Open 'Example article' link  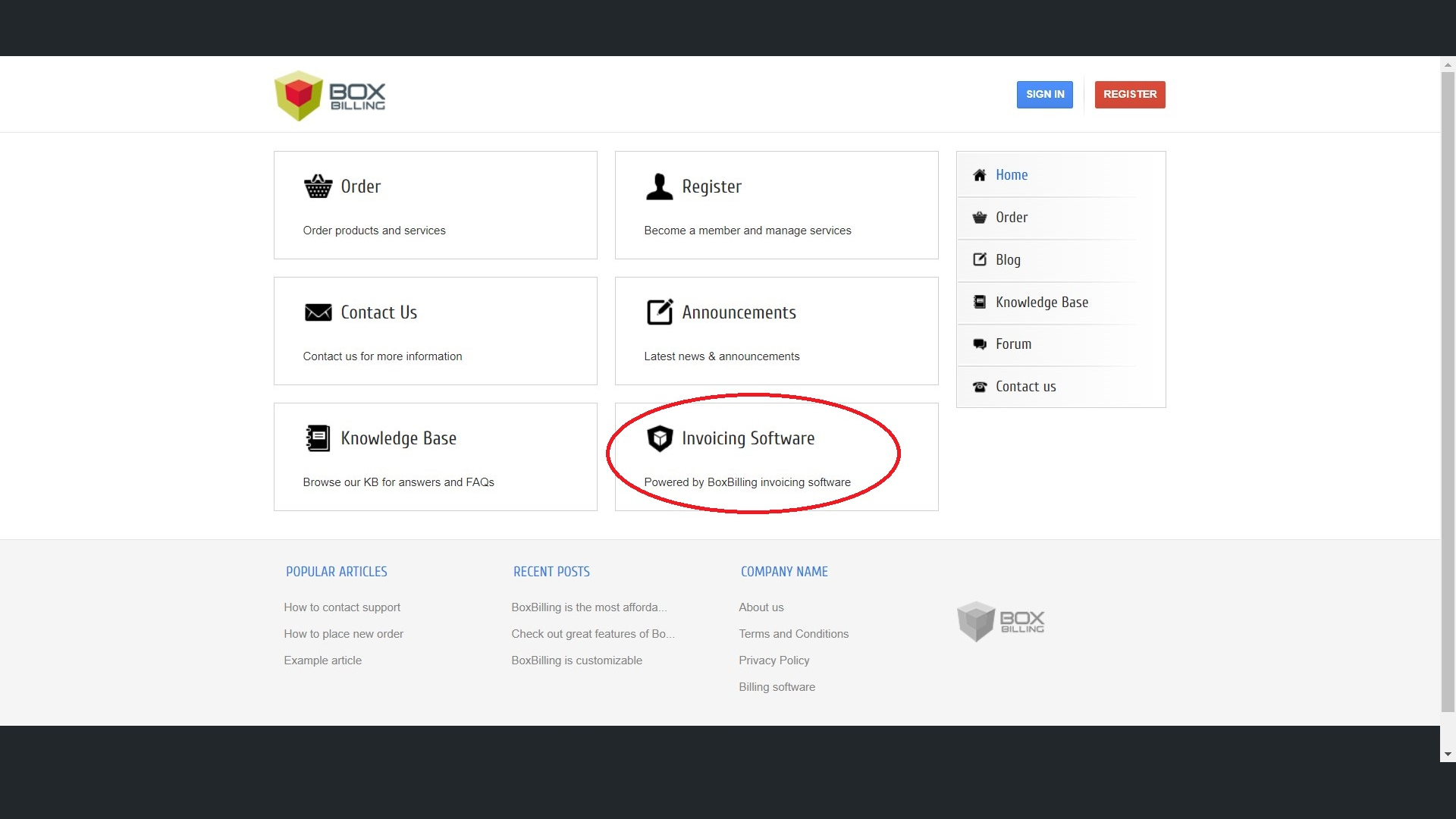322,661
